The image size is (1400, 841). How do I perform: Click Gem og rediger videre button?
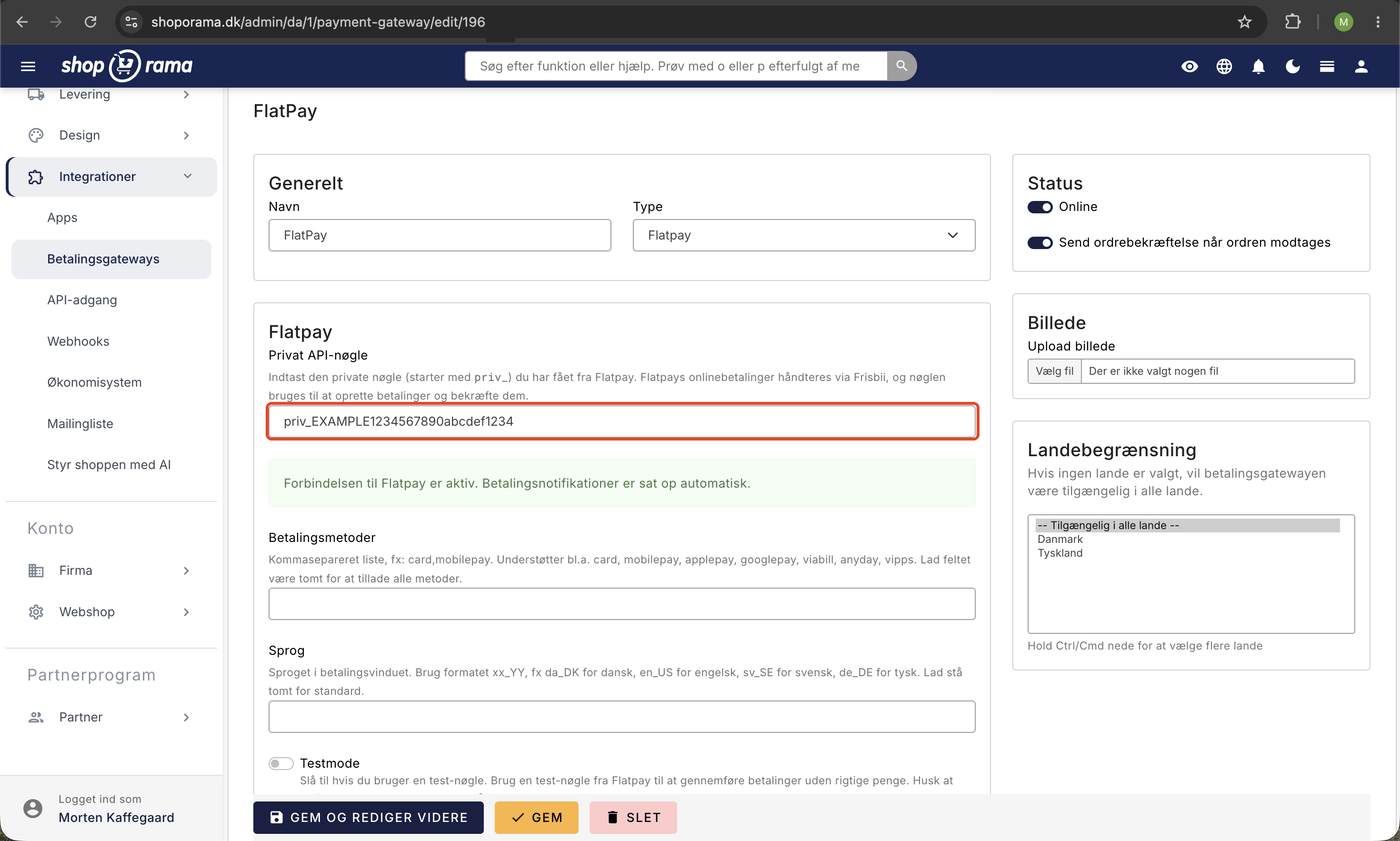(x=368, y=817)
